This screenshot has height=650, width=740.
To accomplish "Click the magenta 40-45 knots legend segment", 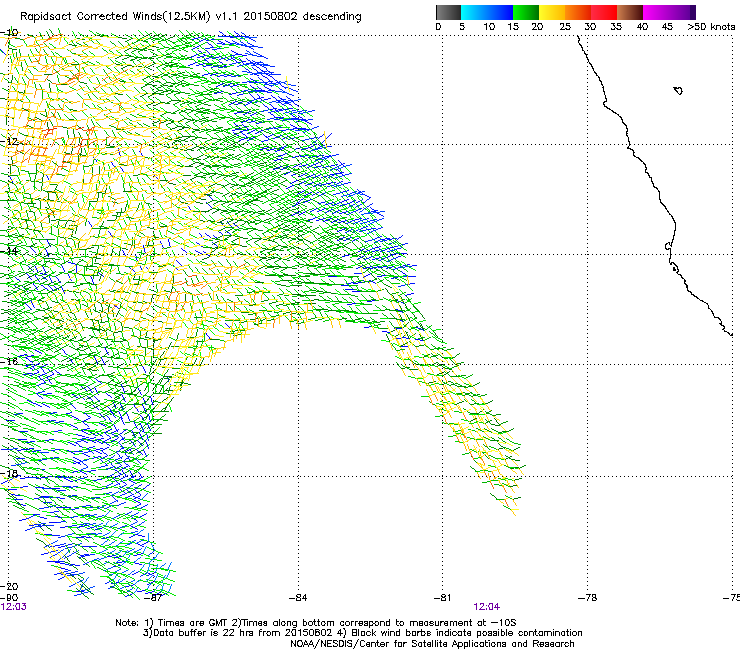I will pyautogui.click(x=656, y=12).
